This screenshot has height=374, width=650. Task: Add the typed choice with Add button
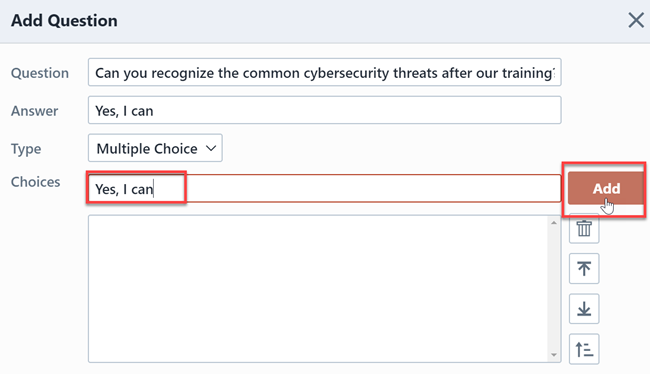tap(606, 189)
